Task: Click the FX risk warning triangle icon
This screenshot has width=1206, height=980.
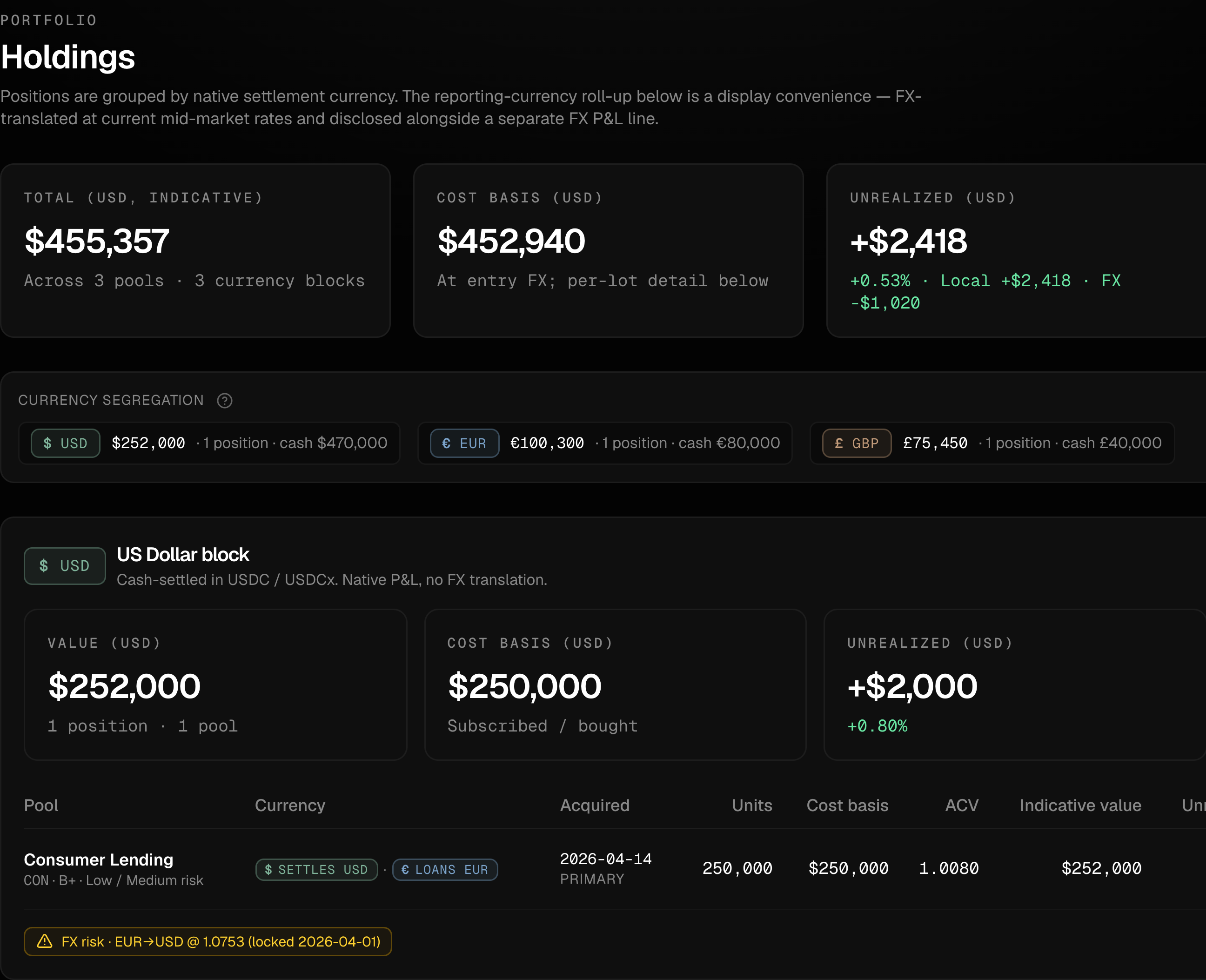Action: 45,942
